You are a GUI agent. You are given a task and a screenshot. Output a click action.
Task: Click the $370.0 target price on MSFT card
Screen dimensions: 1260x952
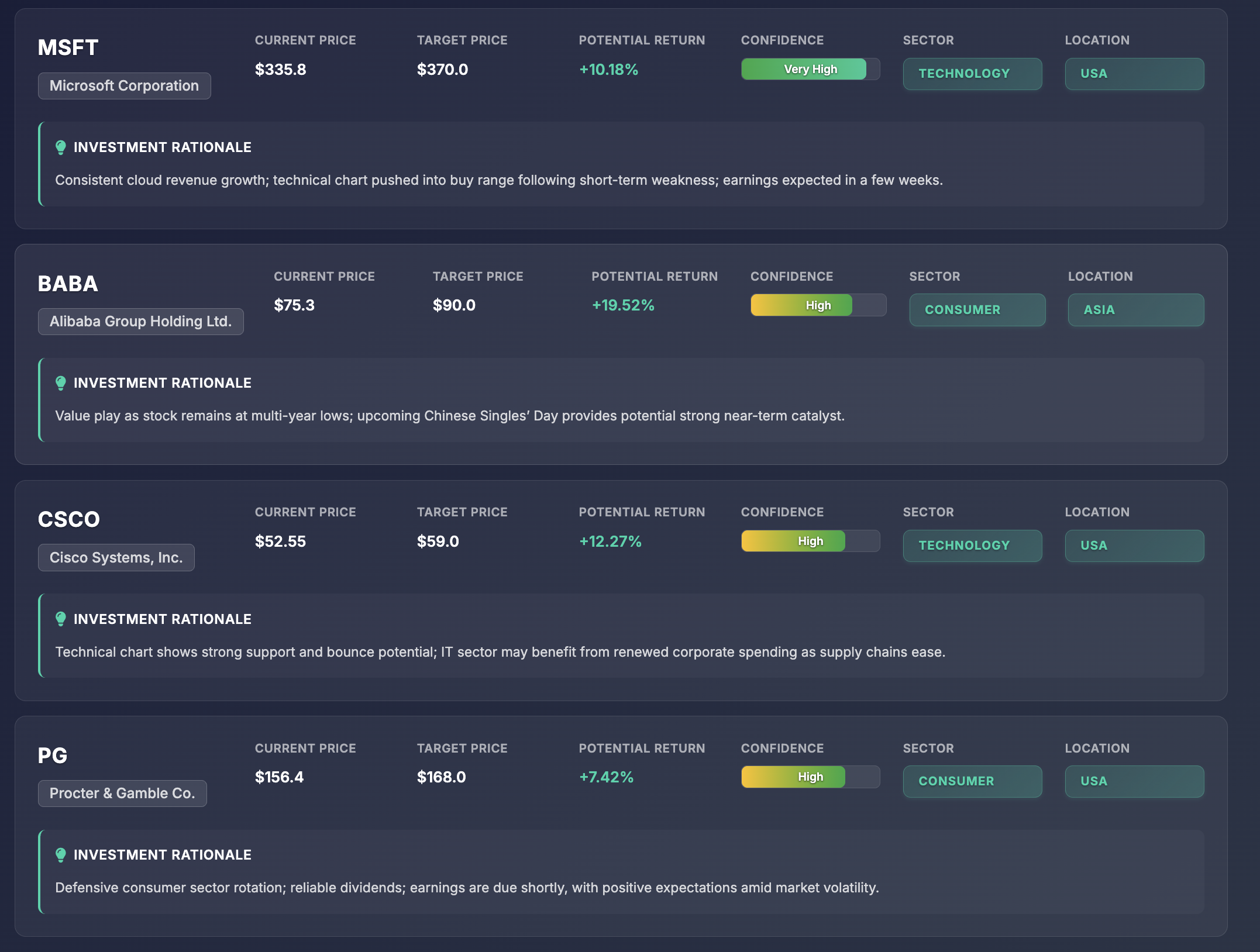(x=442, y=69)
